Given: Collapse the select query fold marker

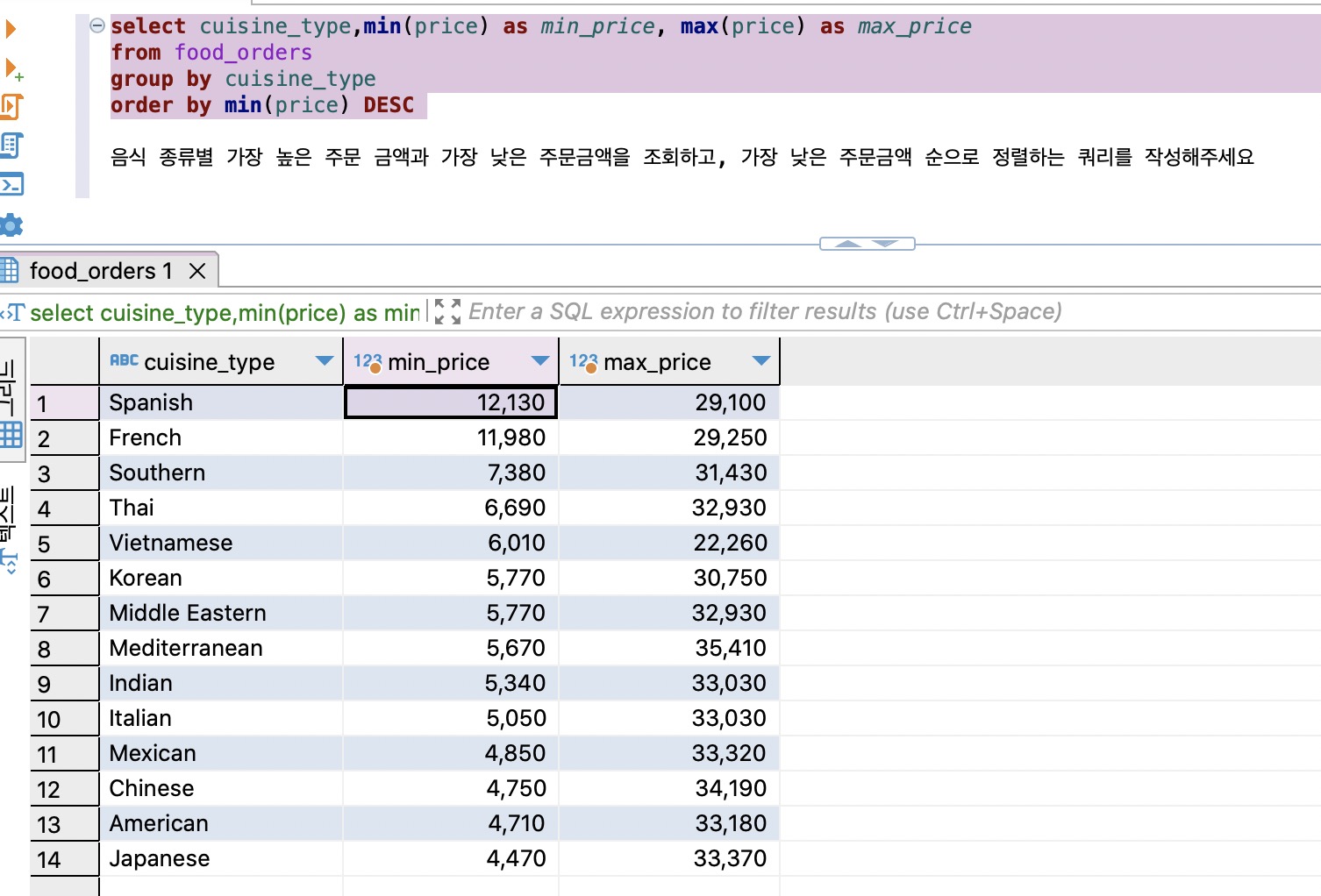Looking at the screenshot, I should point(97,25).
